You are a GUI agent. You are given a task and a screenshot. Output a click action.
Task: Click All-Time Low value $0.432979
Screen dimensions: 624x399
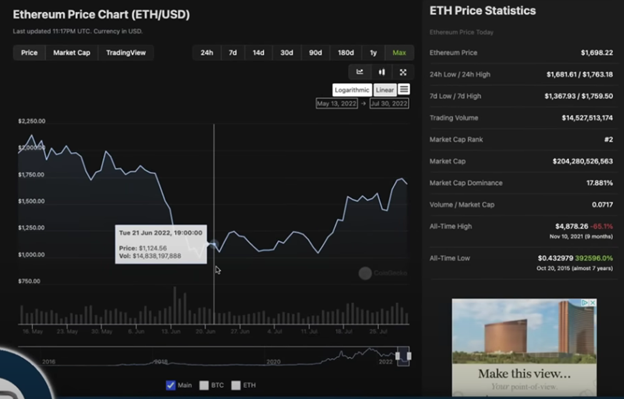click(x=555, y=258)
